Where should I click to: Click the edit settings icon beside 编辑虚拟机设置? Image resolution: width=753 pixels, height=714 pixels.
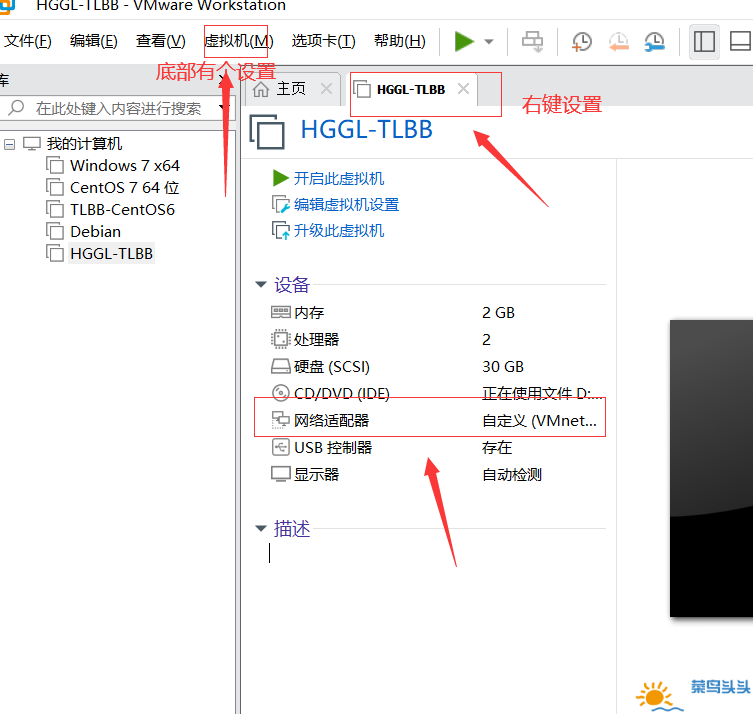pyautogui.click(x=280, y=204)
